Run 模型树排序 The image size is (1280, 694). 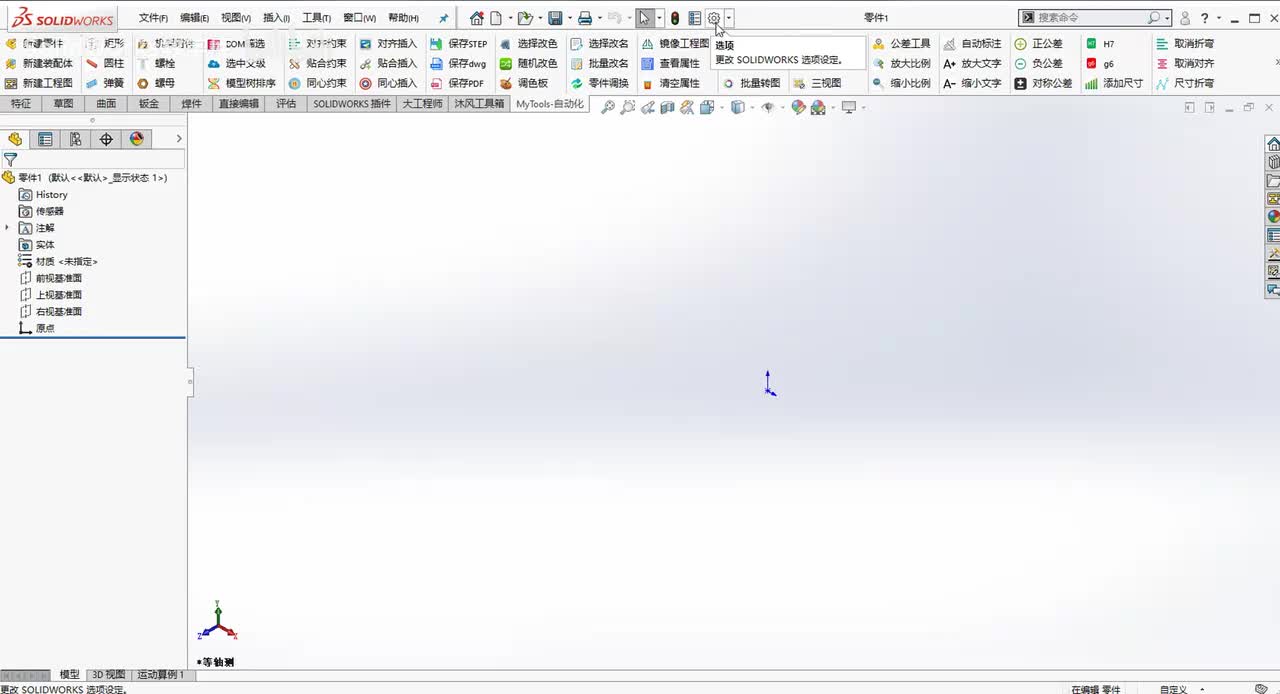pos(241,83)
